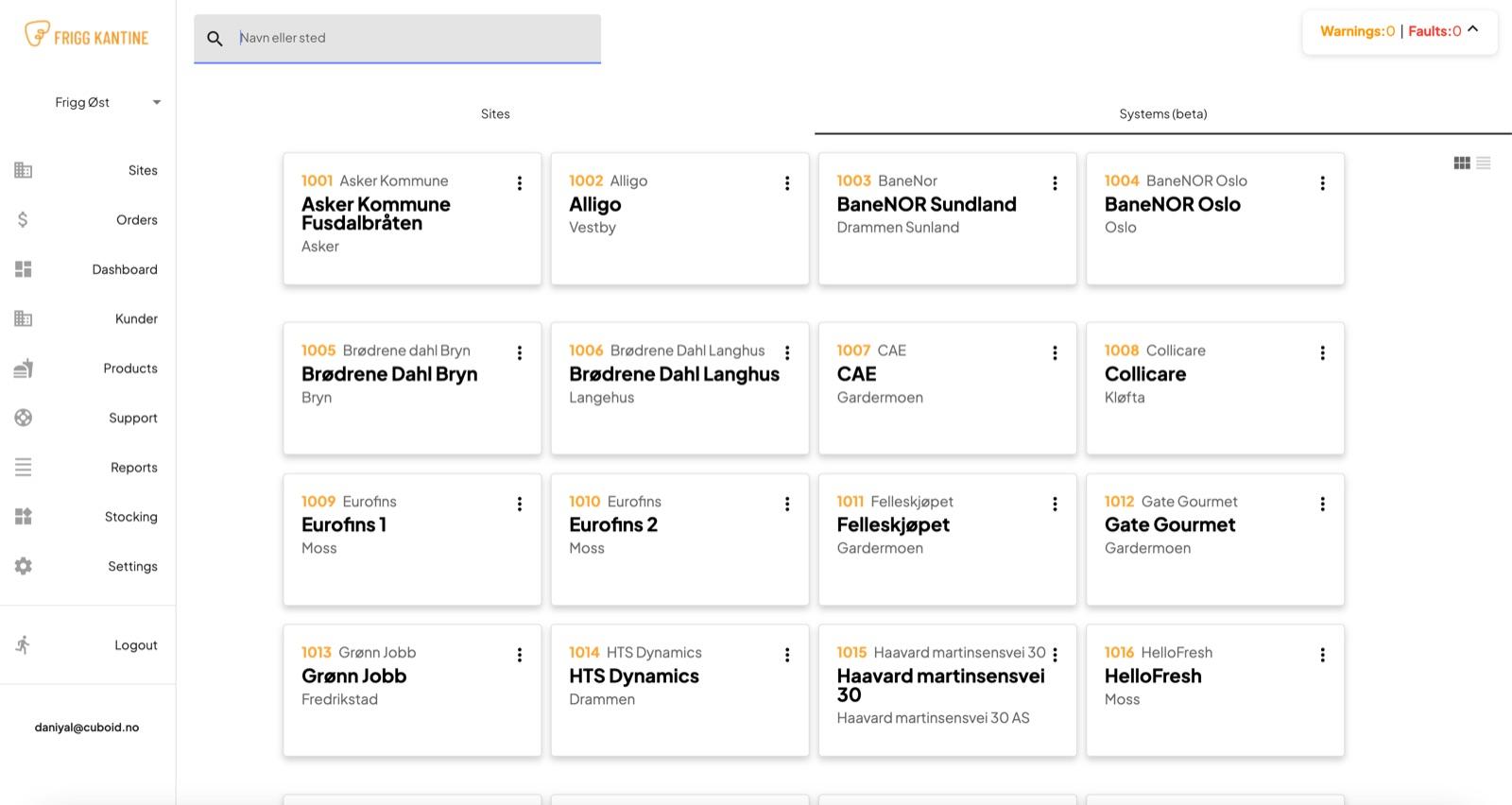This screenshot has width=1512, height=805.
Task: Open three-dot menu on Alligo card
Action: [x=787, y=183]
